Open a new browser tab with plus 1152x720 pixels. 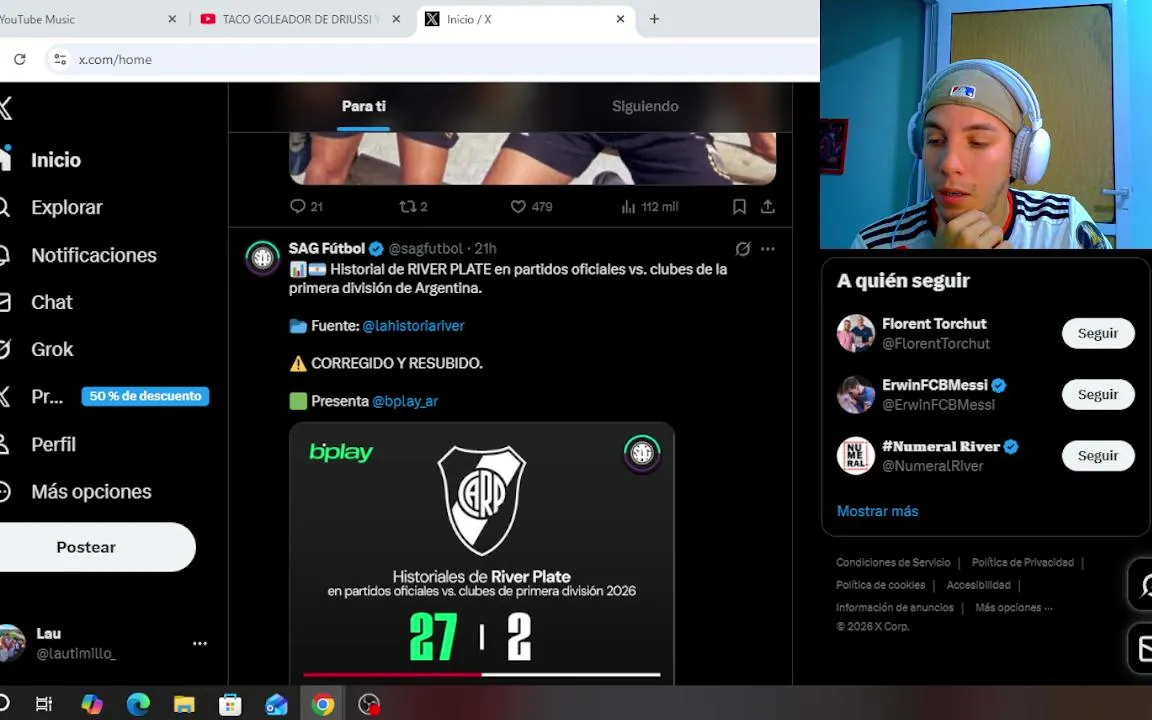[654, 19]
